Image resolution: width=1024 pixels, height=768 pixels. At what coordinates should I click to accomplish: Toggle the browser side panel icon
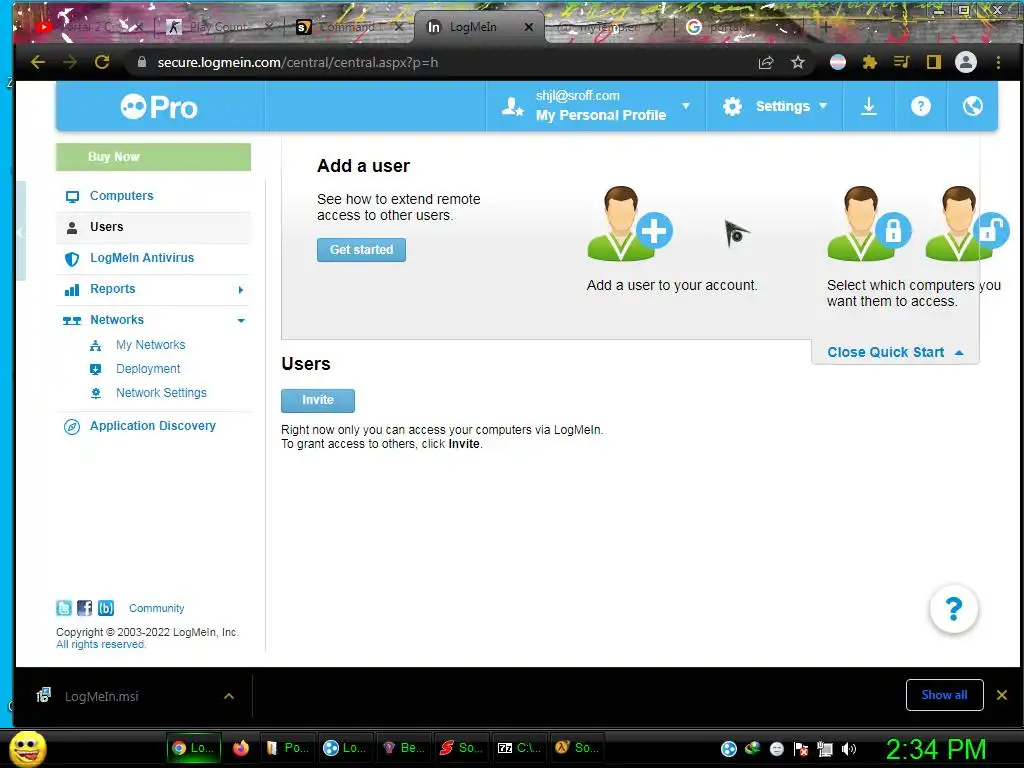933,62
